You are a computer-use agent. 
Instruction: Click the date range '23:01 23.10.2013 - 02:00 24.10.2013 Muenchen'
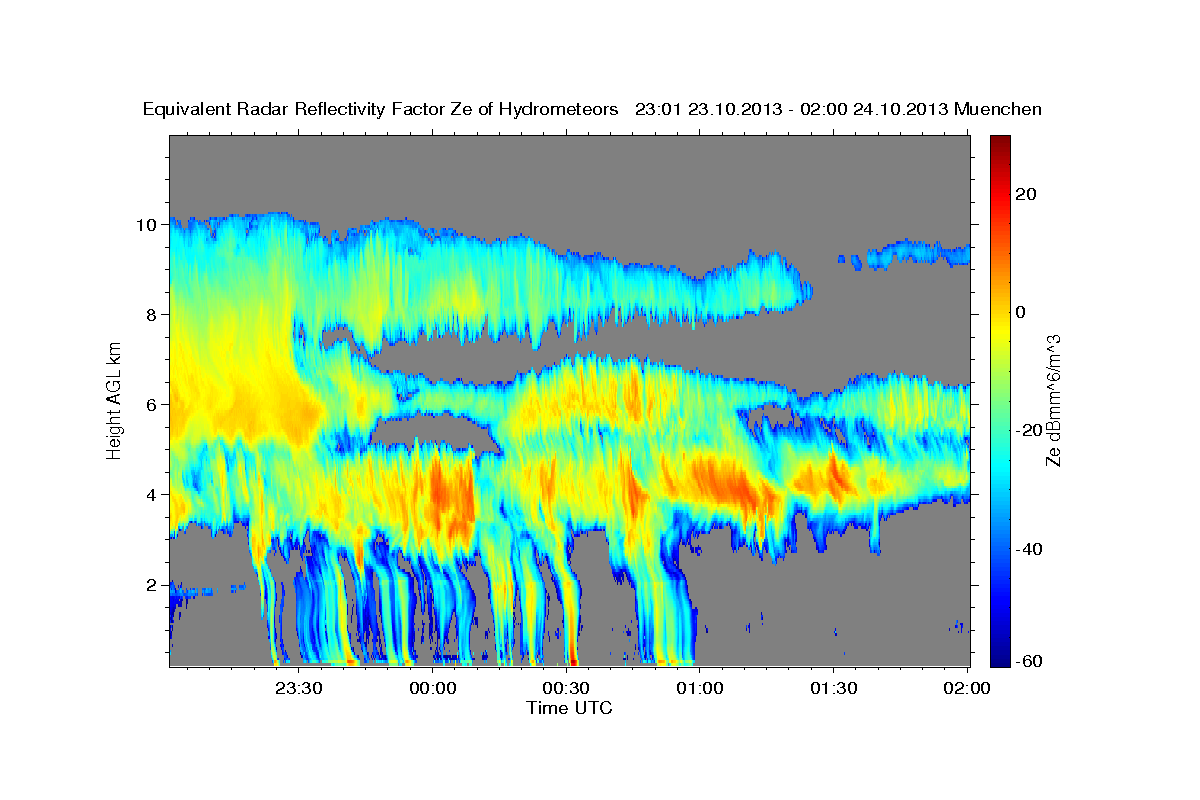(x=839, y=110)
